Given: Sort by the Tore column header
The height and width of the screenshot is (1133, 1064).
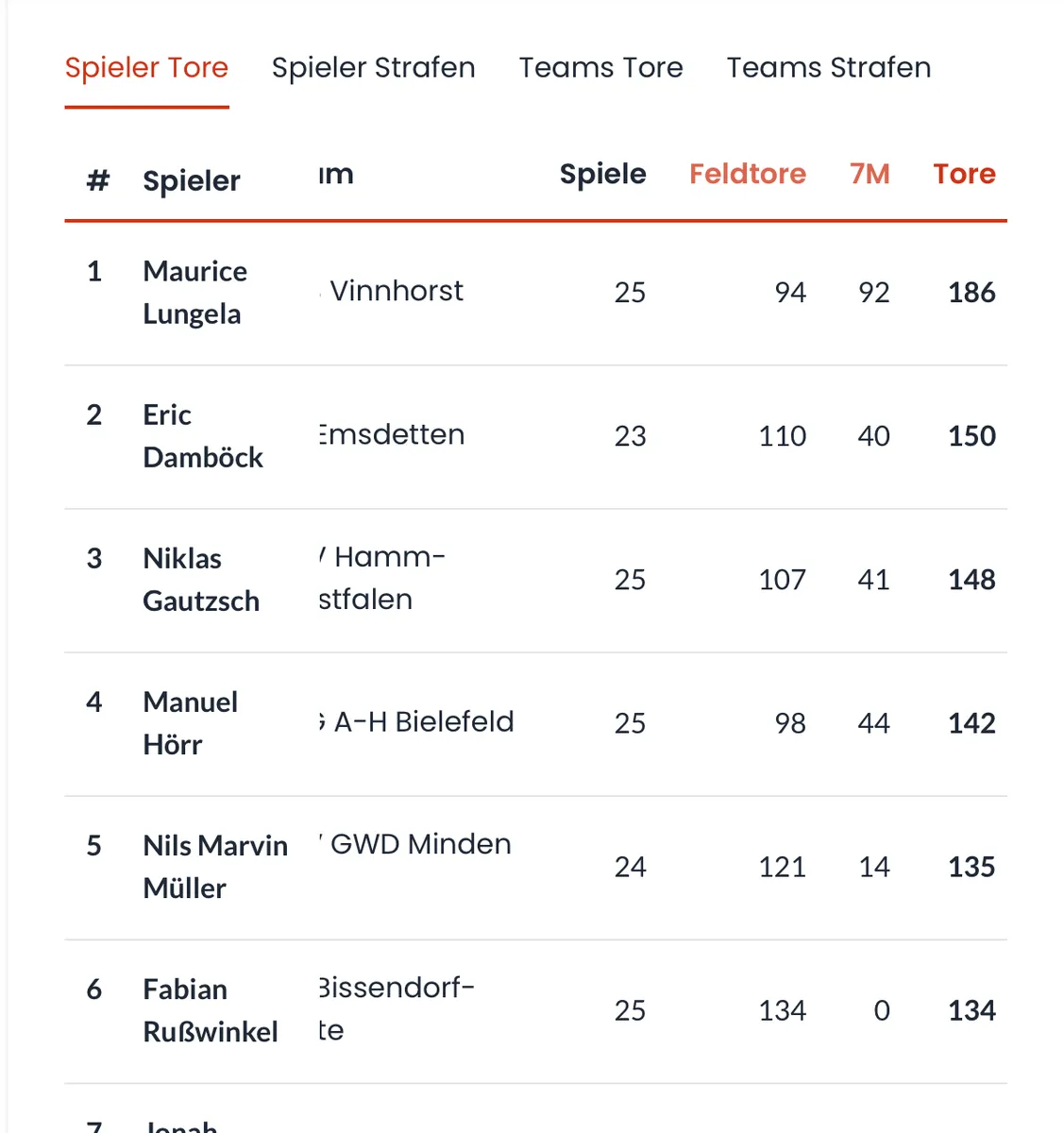Looking at the screenshot, I should coord(964,174).
